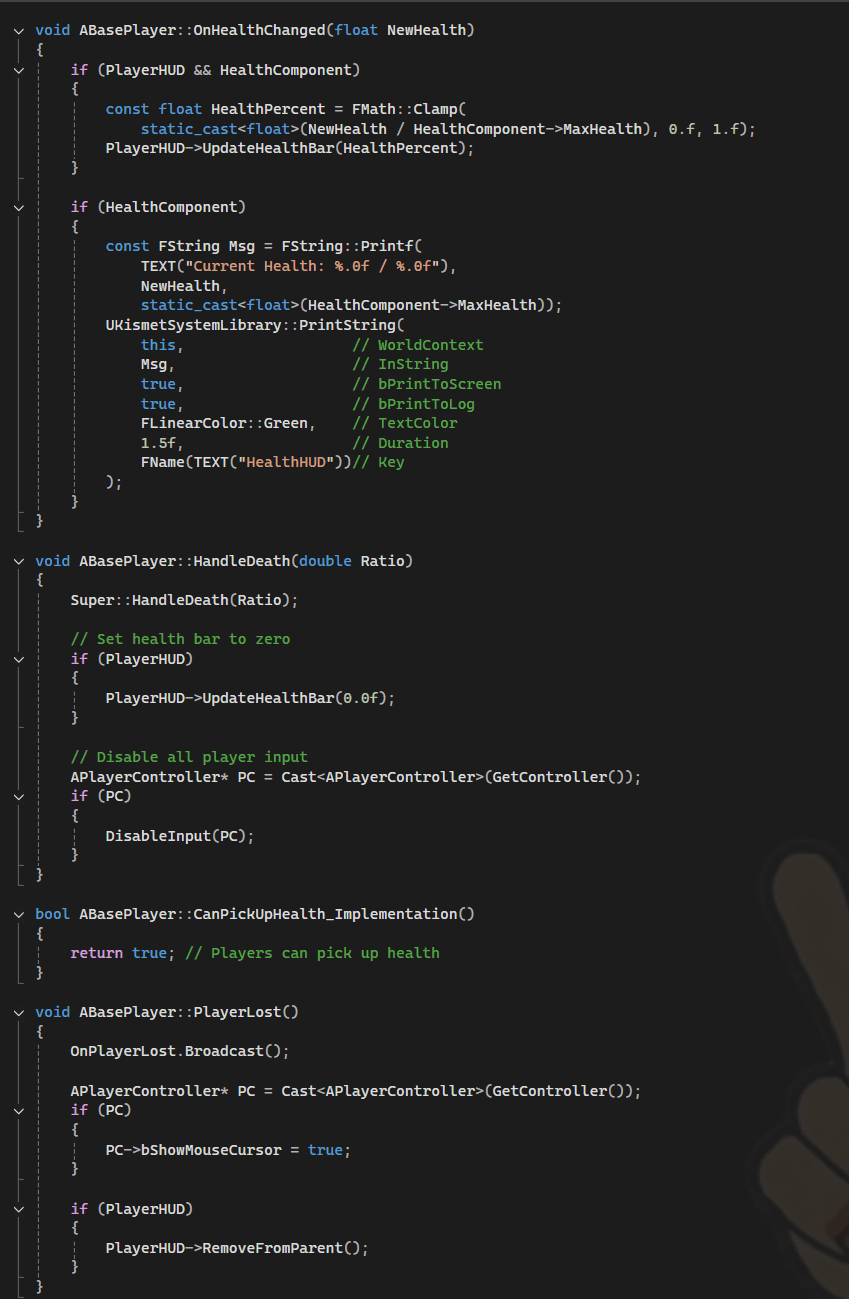This screenshot has width=849, height=1299.
Task: Fold the 'if (PlayerHUD)' block containing RemoveFromParent
Action: point(19,1208)
